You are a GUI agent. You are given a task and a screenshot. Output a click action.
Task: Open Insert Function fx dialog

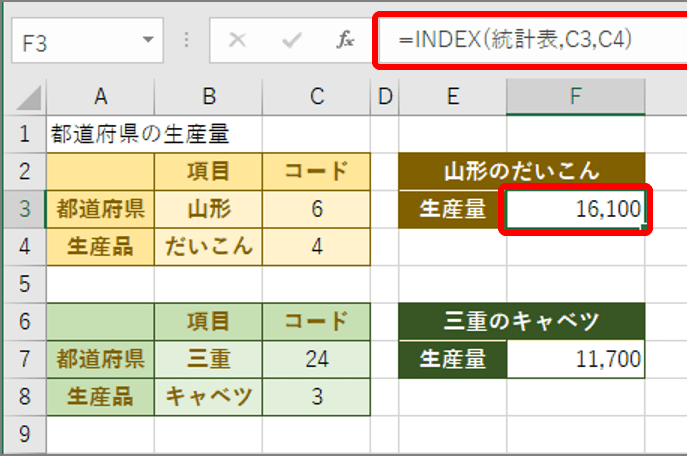point(345,40)
